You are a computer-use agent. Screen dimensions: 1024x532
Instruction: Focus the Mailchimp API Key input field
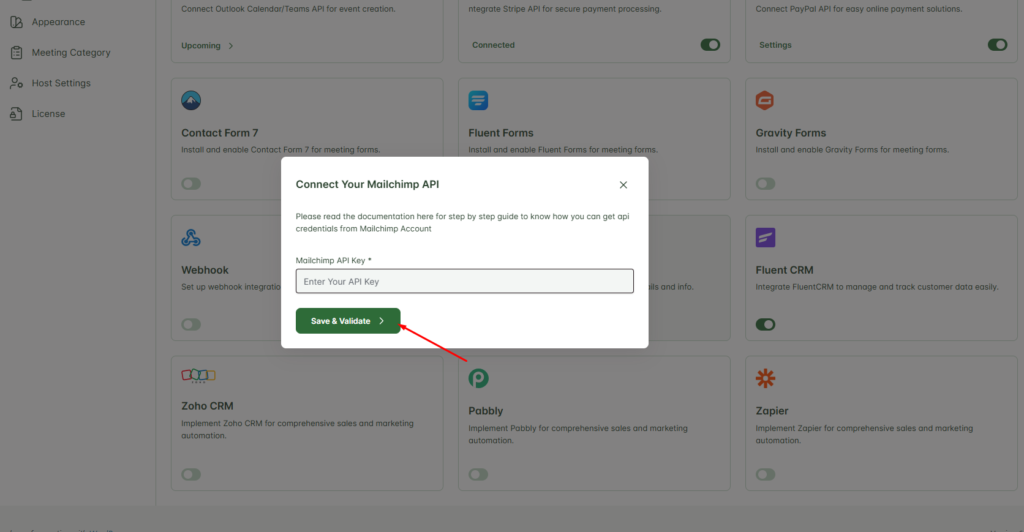point(464,281)
